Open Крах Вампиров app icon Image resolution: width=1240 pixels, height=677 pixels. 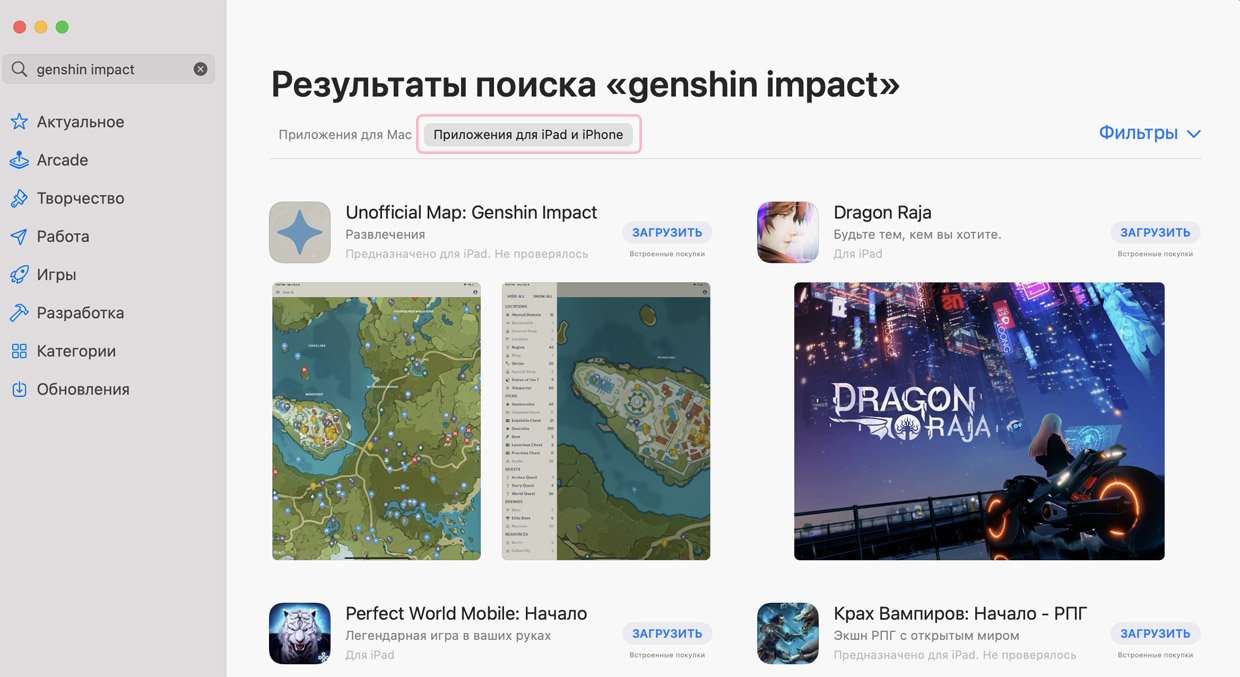click(788, 633)
